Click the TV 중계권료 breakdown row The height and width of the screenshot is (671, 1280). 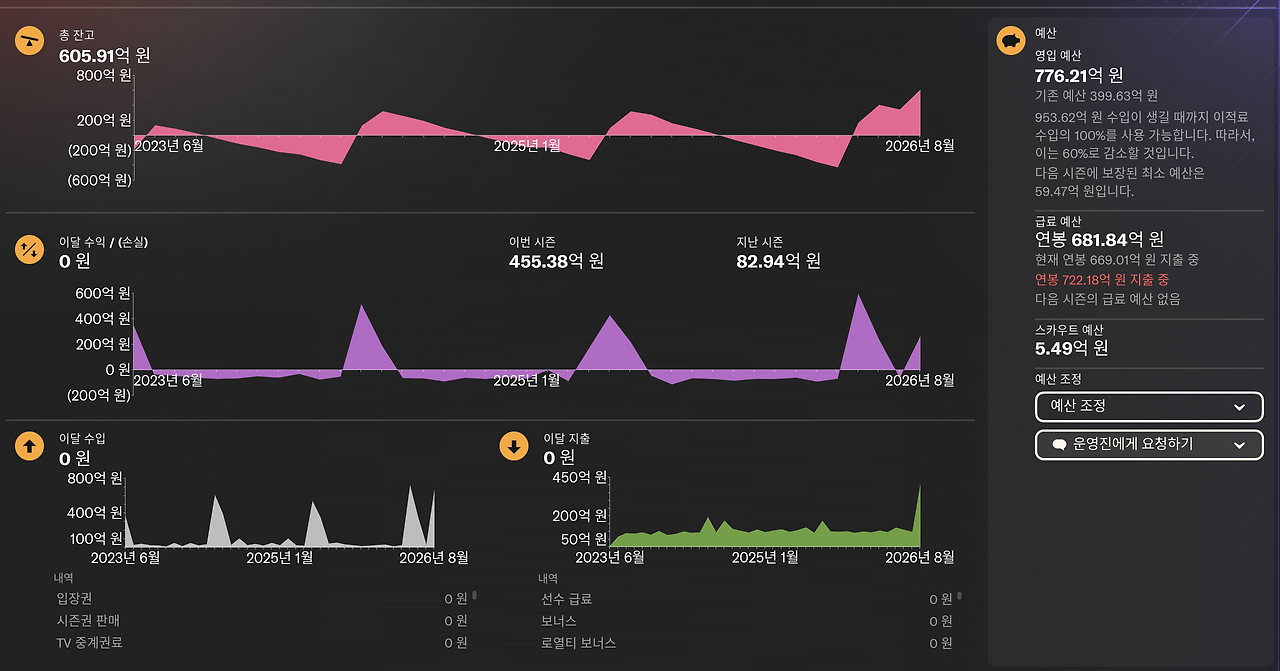click(x=250, y=643)
